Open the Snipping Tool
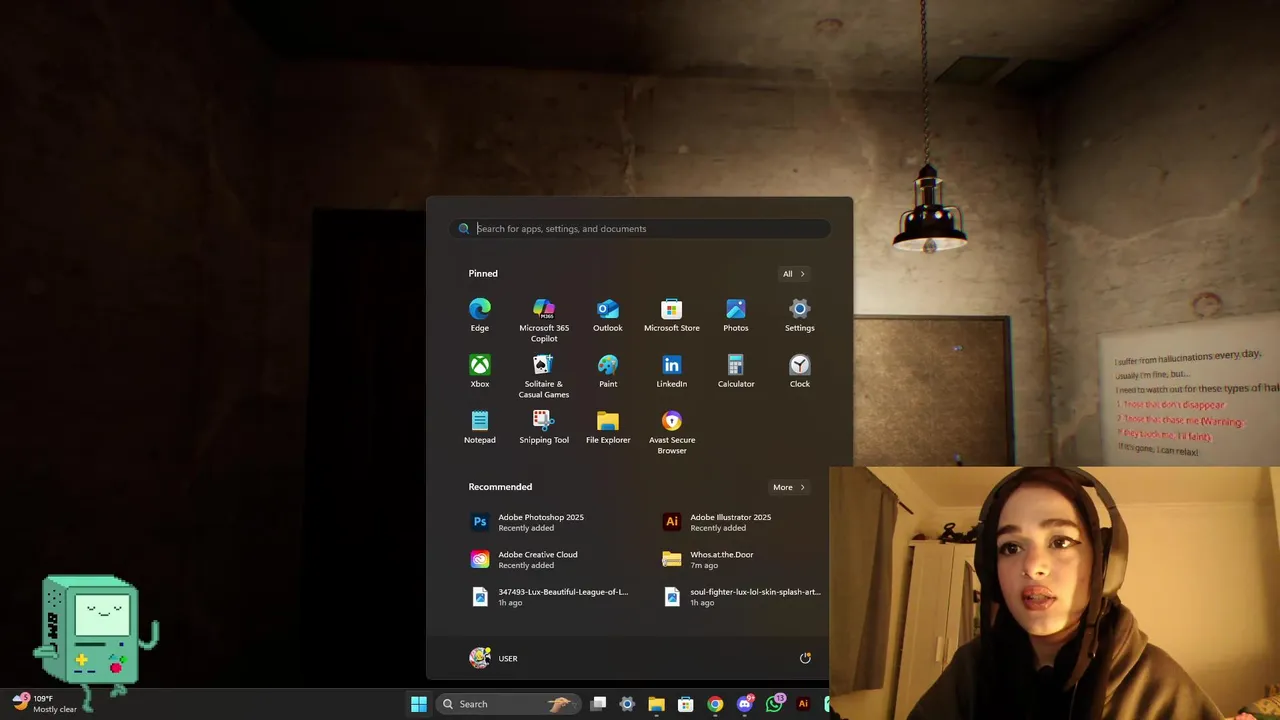Image resolution: width=1280 pixels, height=720 pixels. (x=544, y=427)
